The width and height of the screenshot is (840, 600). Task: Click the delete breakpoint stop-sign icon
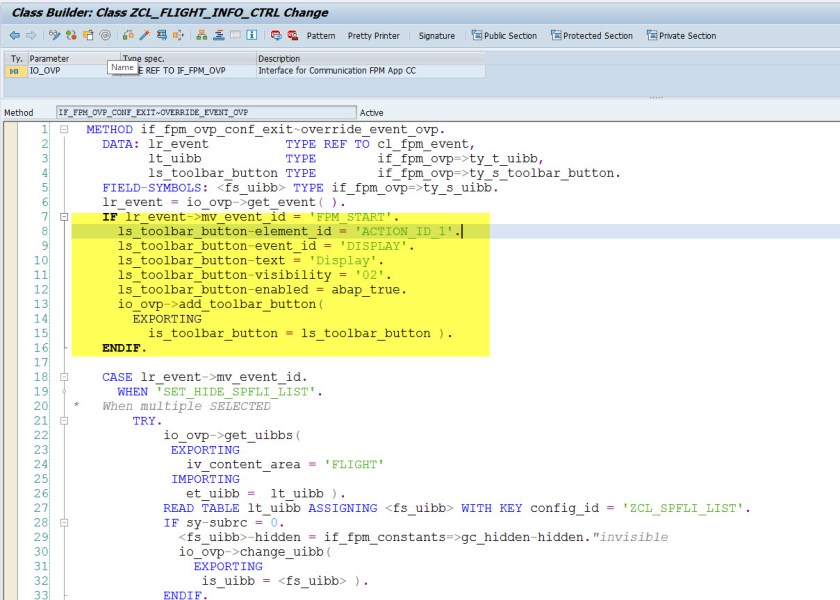point(292,35)
